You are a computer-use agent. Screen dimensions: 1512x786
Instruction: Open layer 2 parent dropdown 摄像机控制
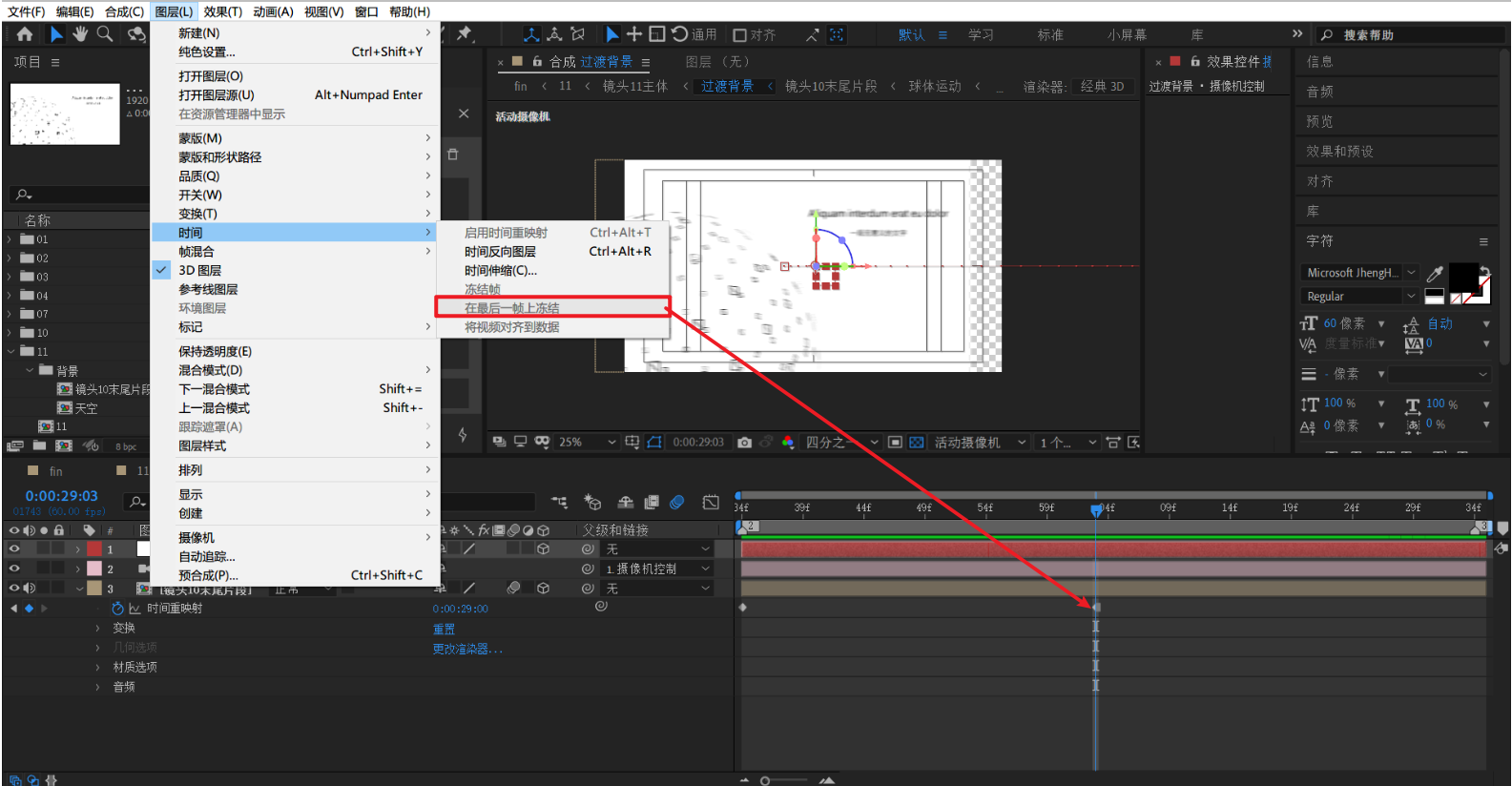[658, 569]
